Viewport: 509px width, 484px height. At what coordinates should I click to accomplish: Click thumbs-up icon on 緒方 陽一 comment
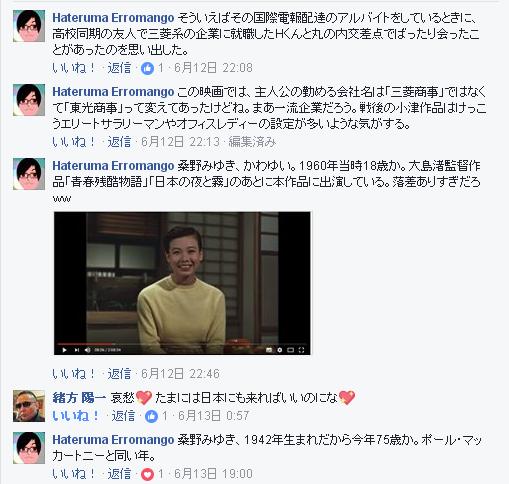click(151, 416)
